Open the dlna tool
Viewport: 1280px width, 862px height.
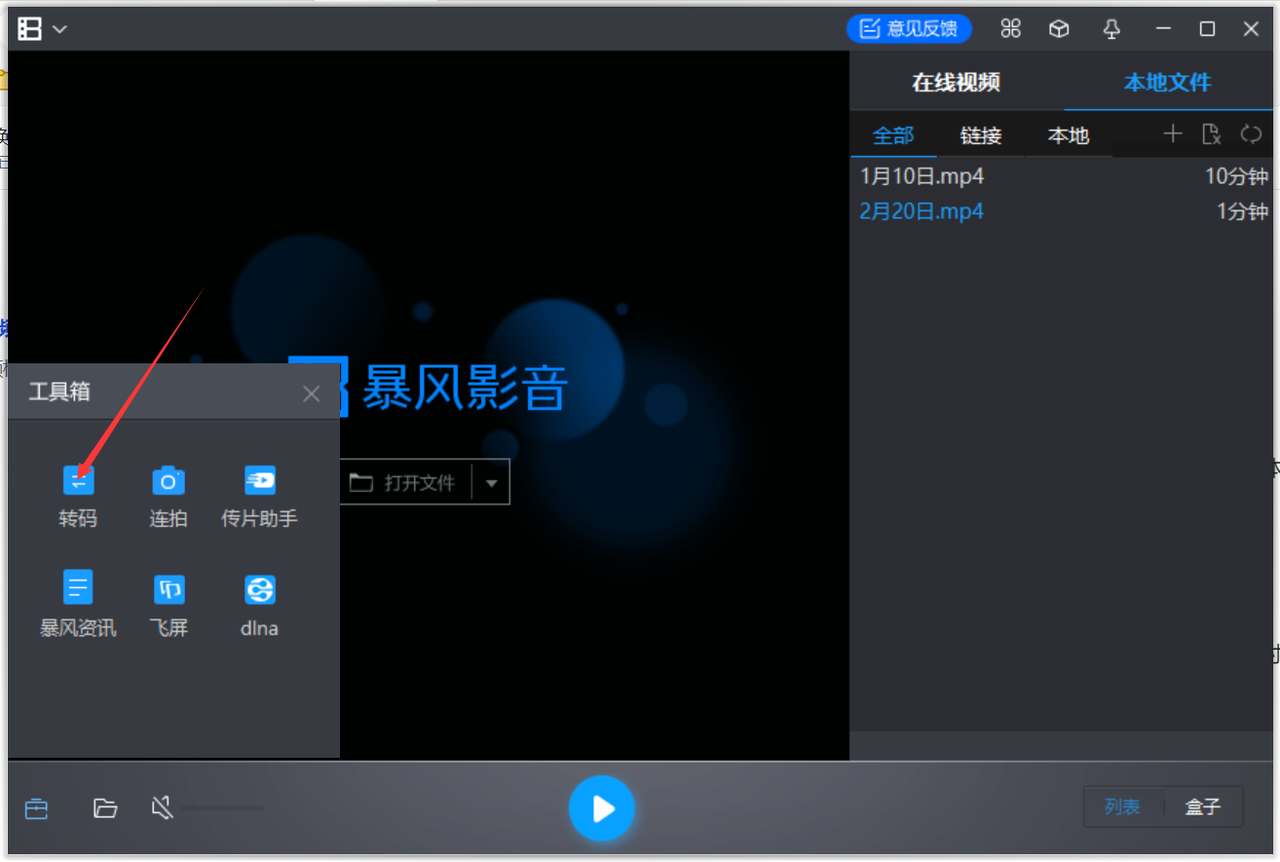point(259,604)
